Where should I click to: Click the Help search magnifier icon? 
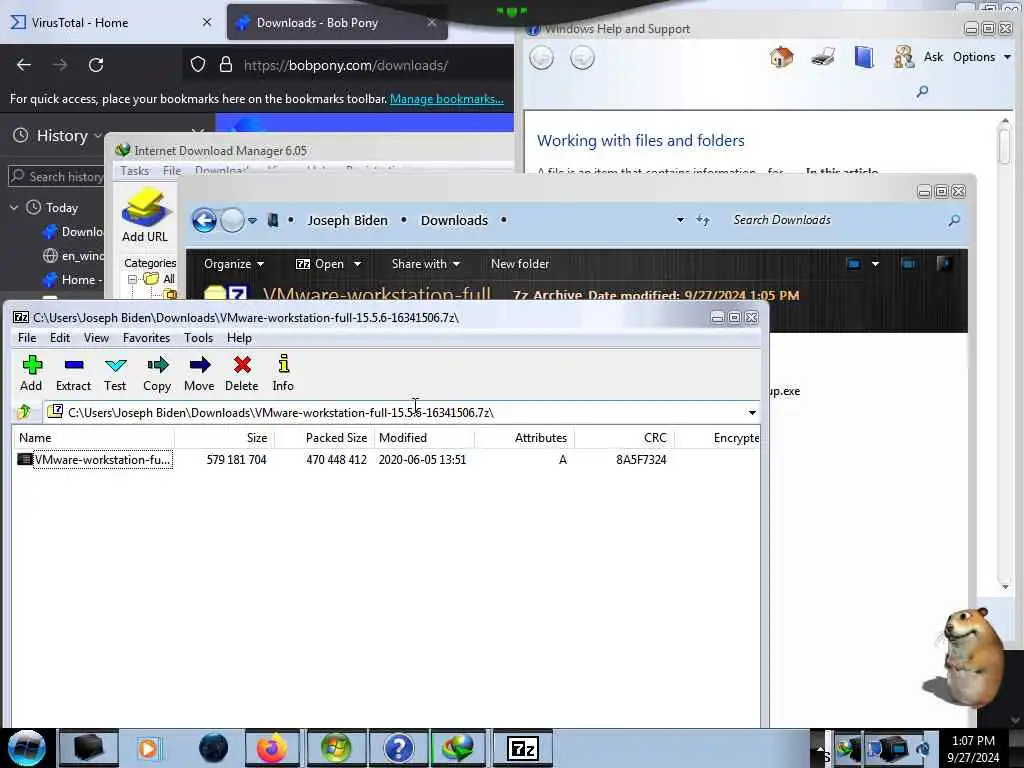[x=922, y=91]
